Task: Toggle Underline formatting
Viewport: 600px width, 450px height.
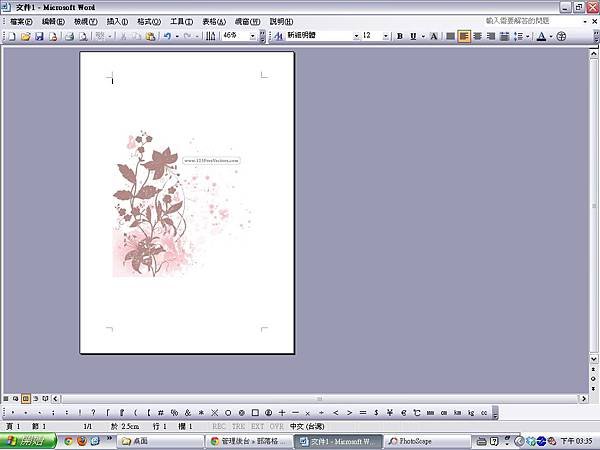Action: coord(413,36)
